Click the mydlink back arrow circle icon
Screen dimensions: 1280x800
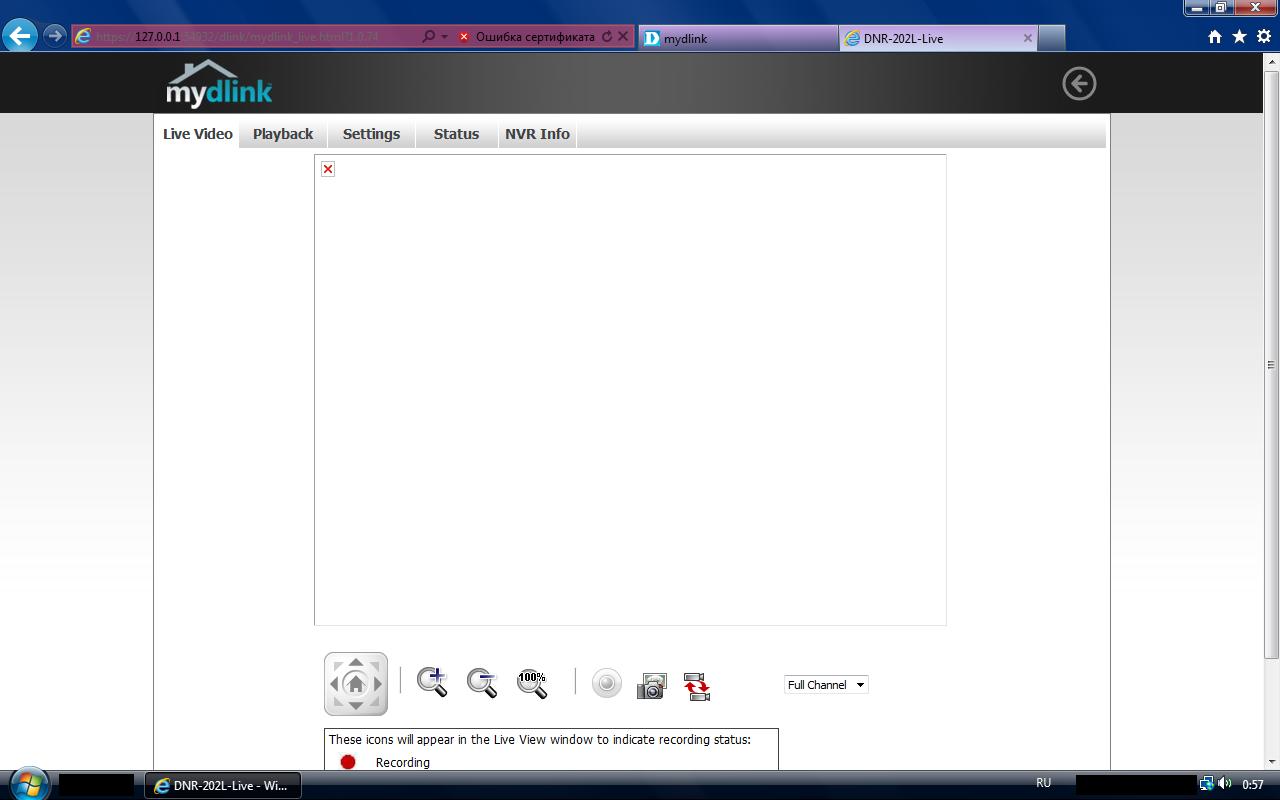click(1079, 83)
